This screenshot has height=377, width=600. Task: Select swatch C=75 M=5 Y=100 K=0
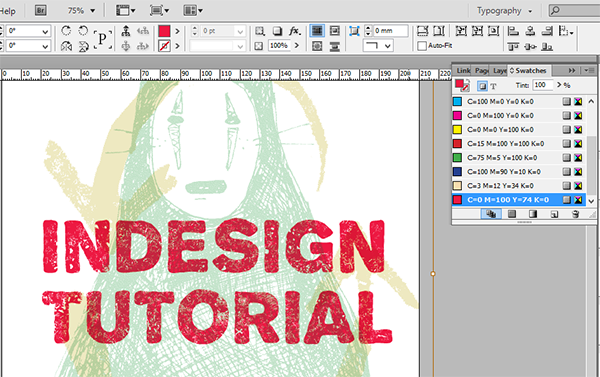point(518,158)
